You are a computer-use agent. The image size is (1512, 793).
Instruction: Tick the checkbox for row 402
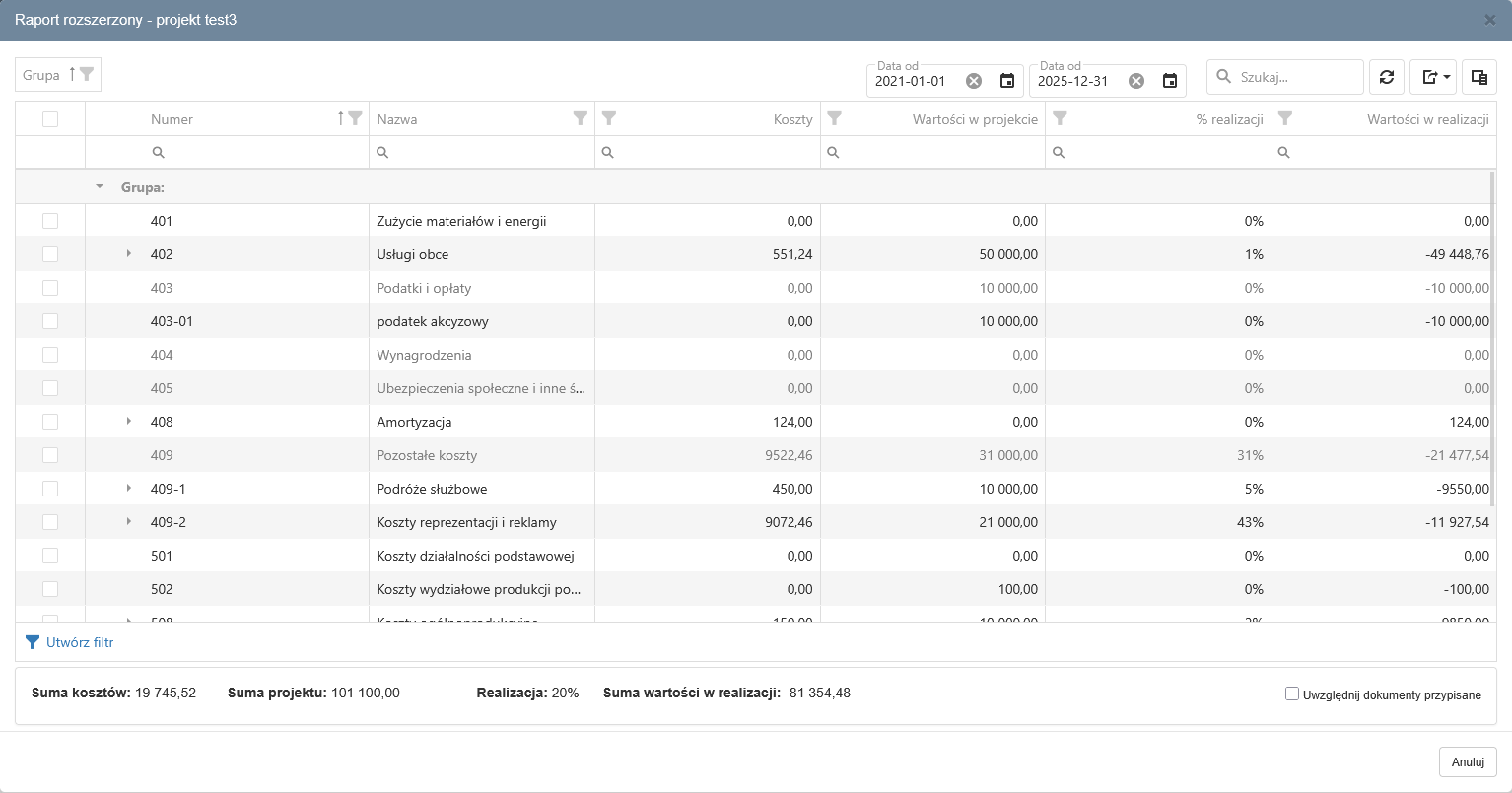pos(50,254)
